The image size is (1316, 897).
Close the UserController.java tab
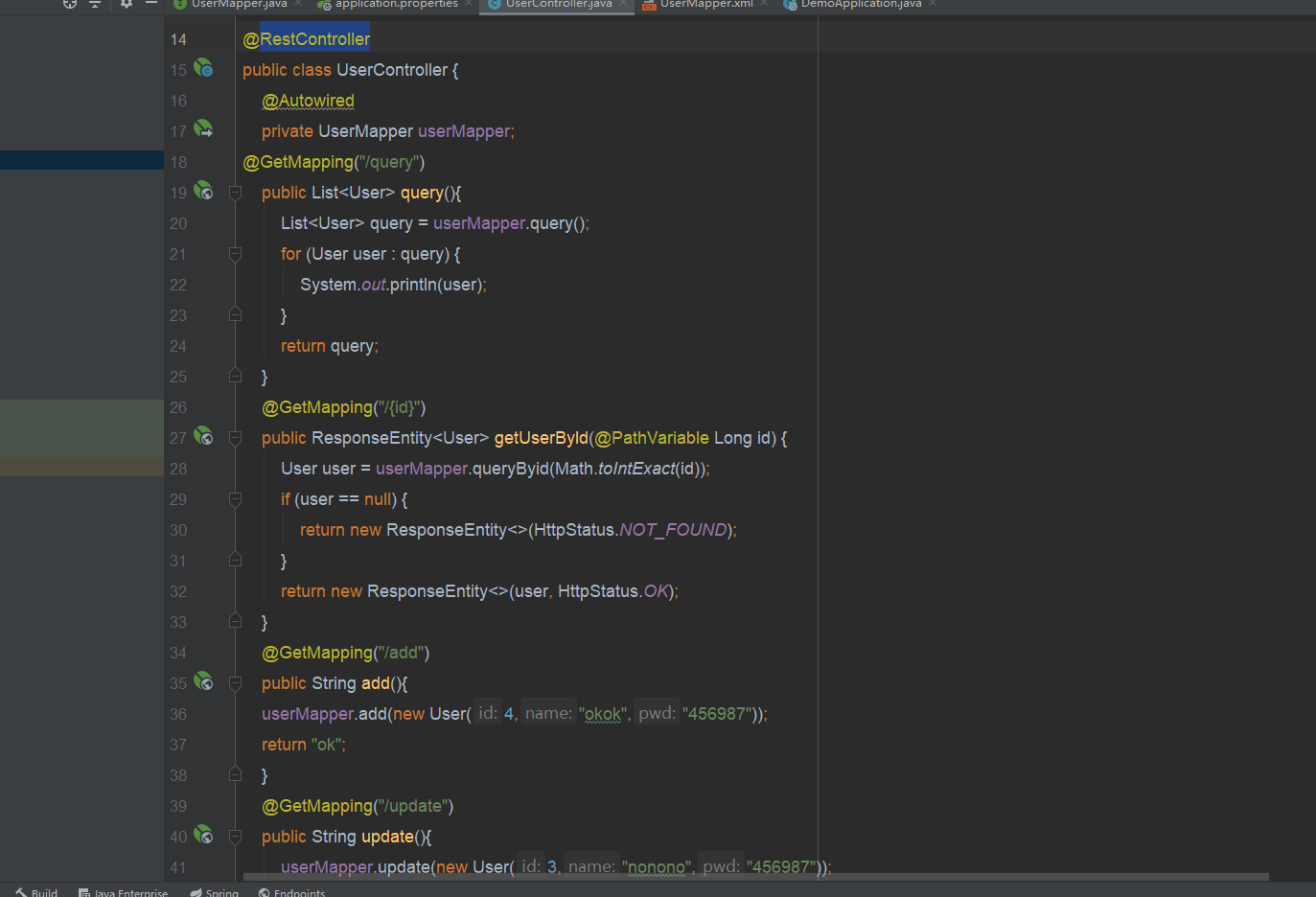[623, 4]
